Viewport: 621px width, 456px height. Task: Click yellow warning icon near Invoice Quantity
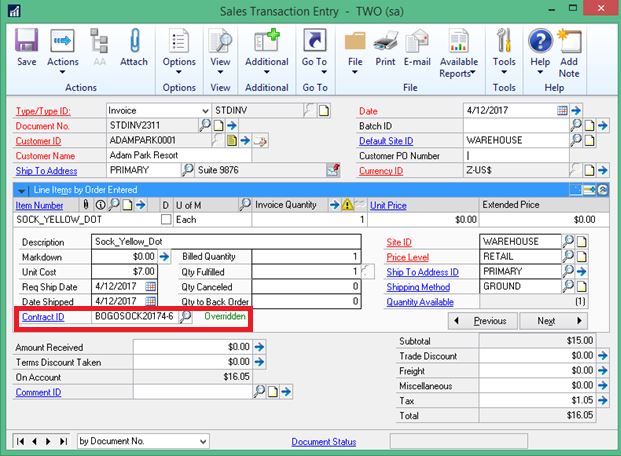347,205
